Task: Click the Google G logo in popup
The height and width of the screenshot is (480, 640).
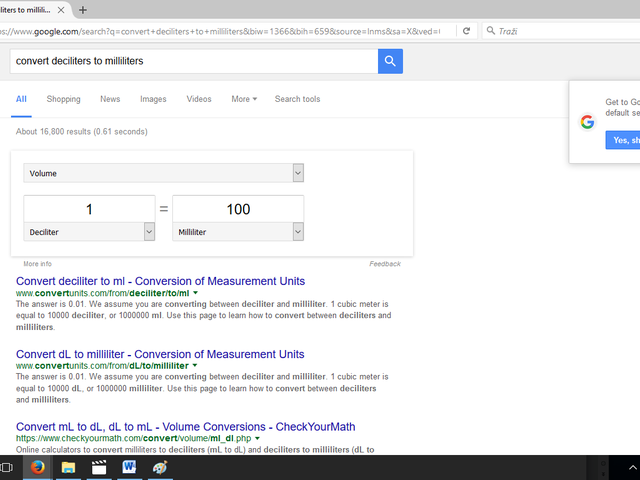Action: coord(587,122)
